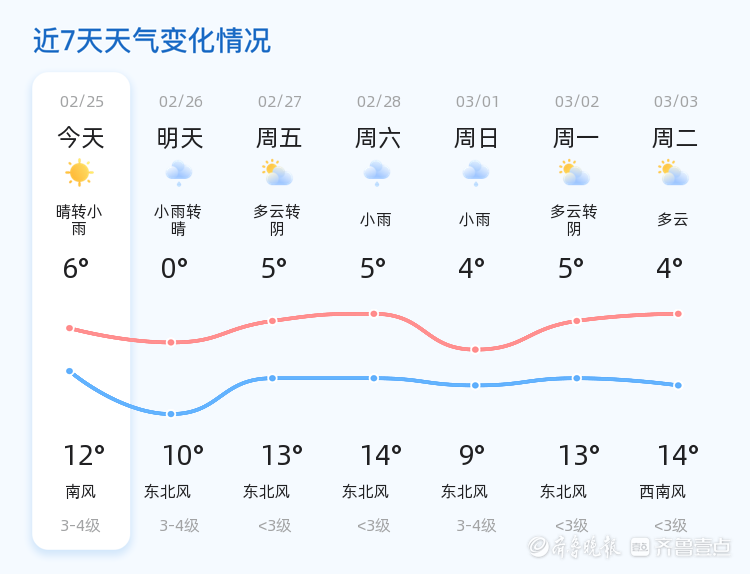Click the 02/28 date label
Screen dimensions: 750x574
pos(378,101)
